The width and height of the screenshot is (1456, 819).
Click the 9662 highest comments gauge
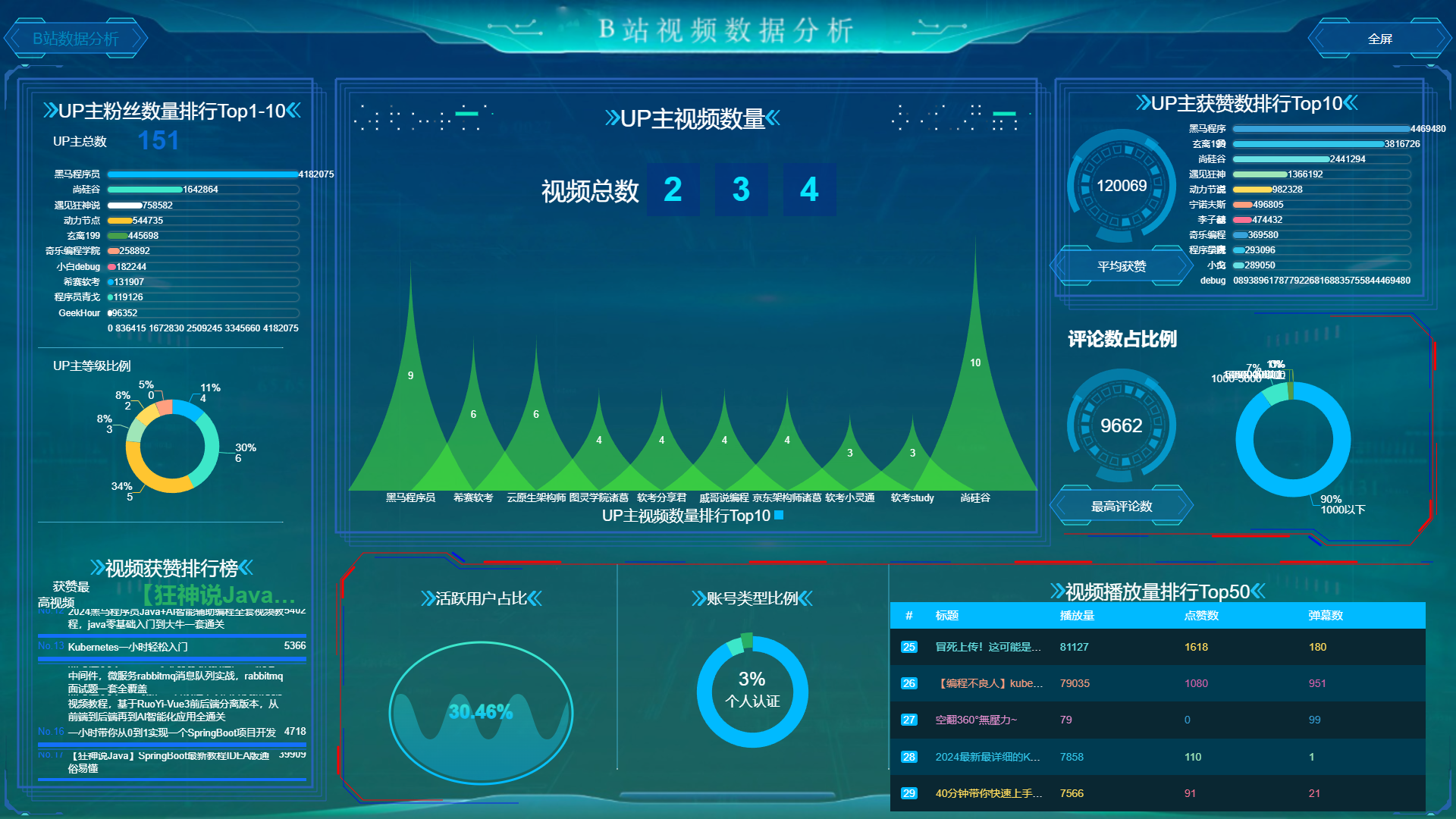[1121, 425]
